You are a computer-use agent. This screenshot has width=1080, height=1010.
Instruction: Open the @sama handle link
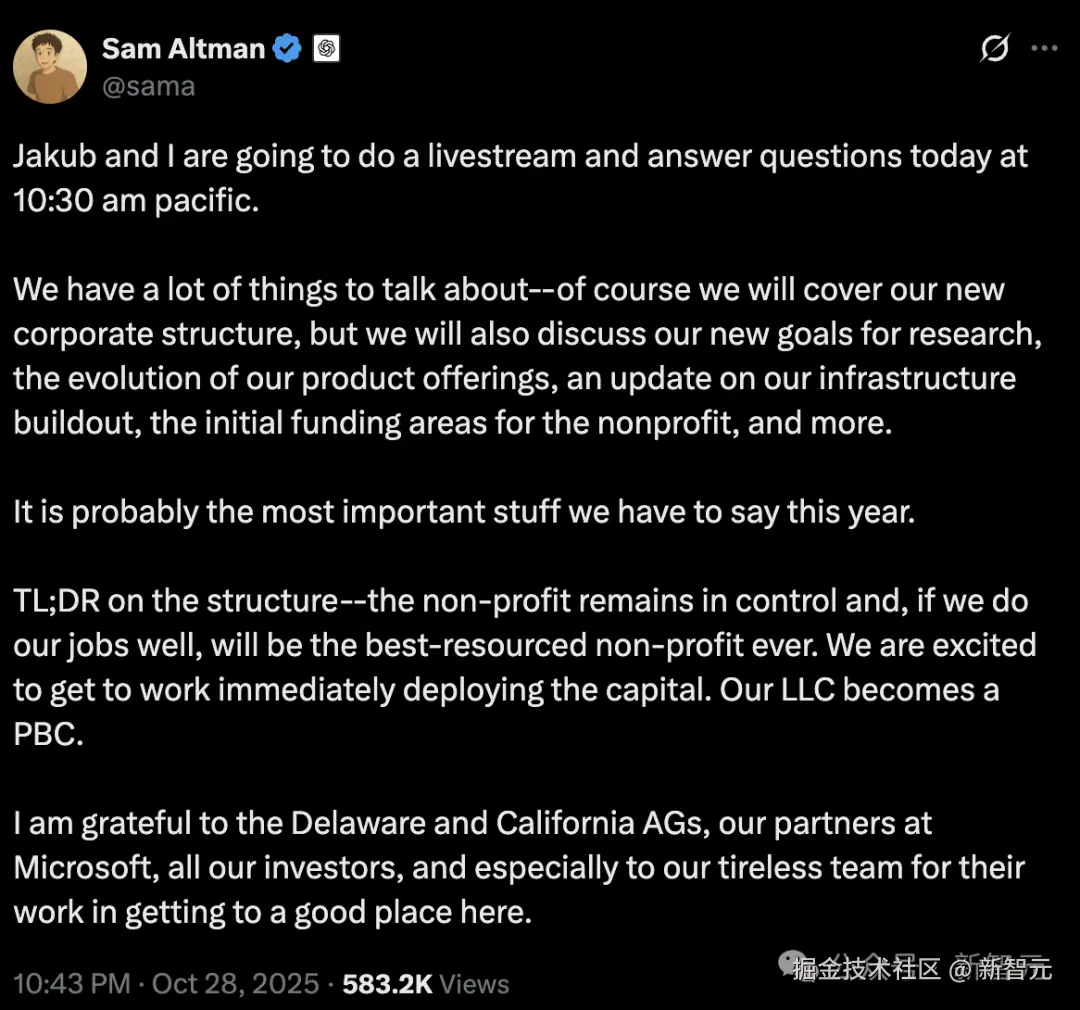(148, 86)
